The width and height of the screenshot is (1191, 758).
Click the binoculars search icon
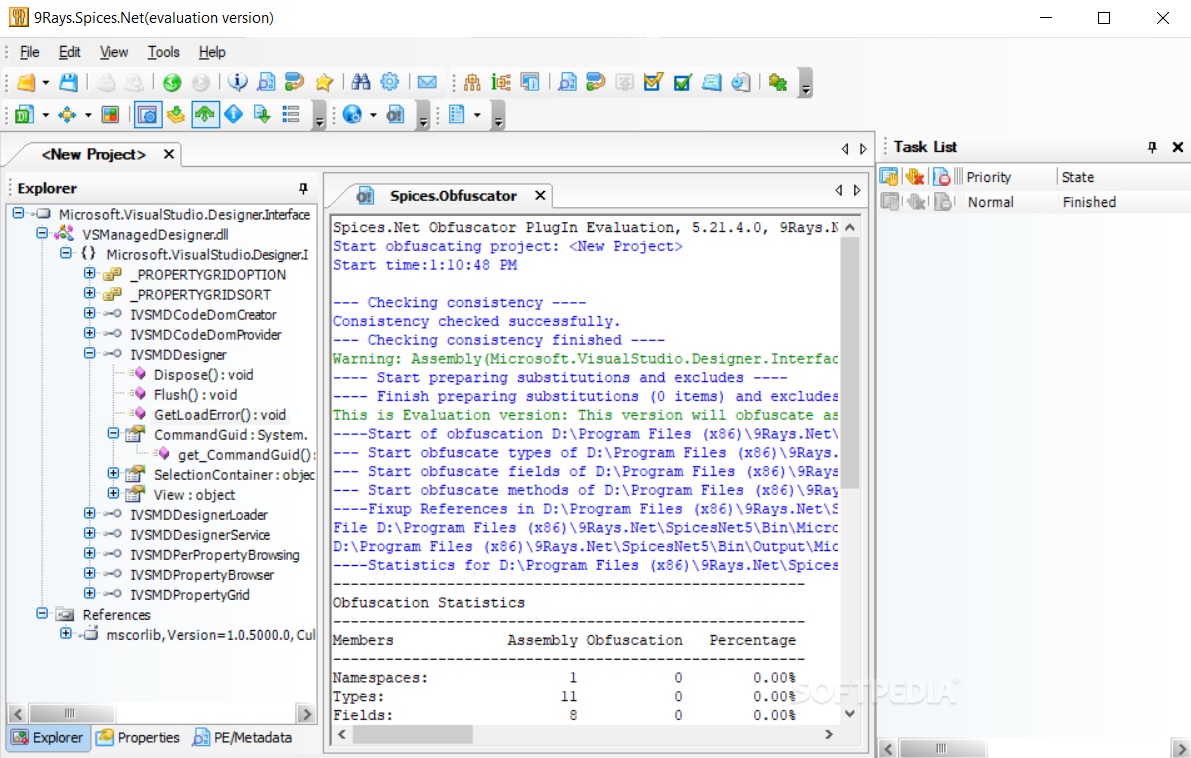click(x=361, y=82)
